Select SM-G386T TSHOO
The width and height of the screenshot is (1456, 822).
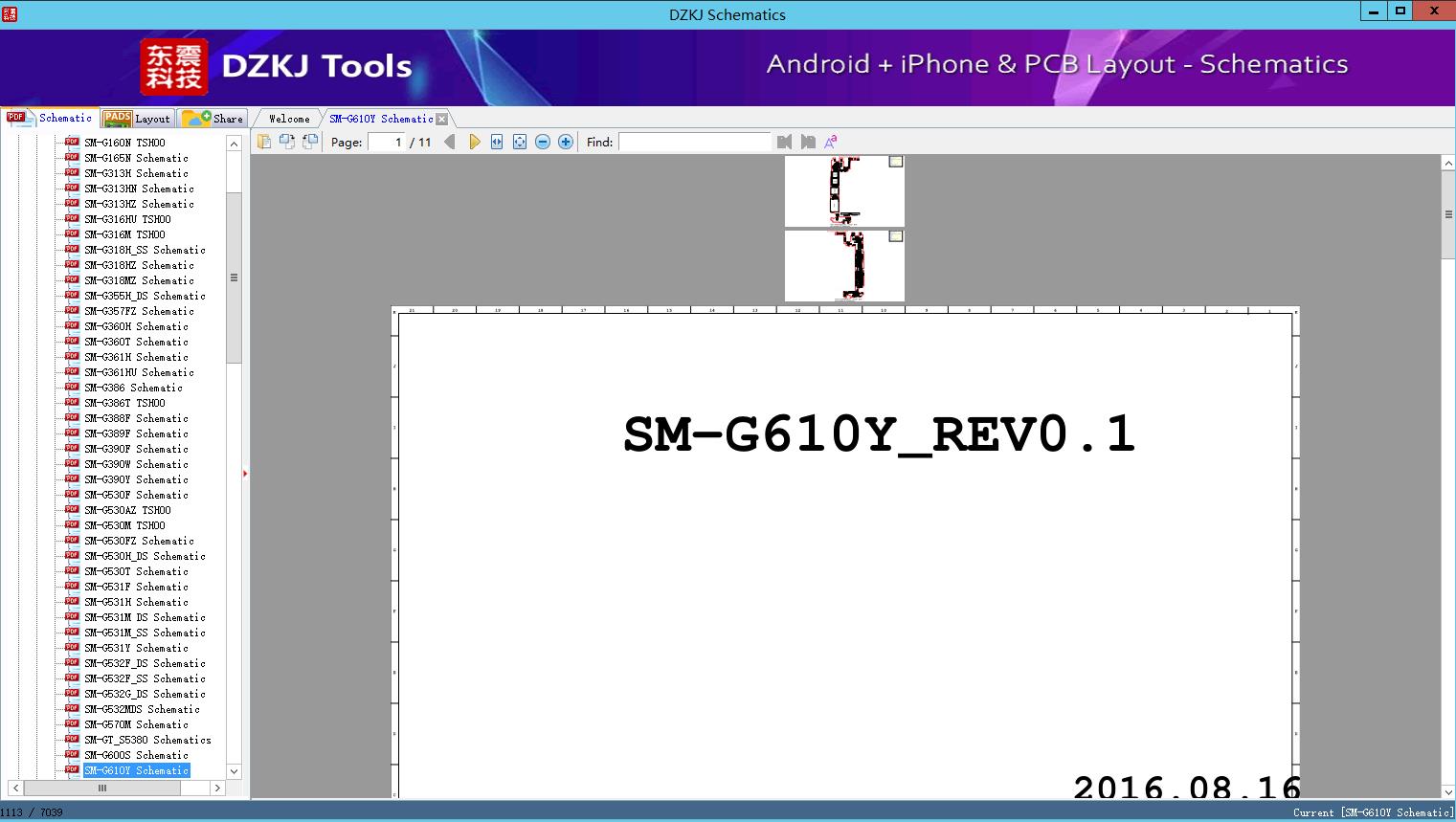pyautogui.click(x=124, y=403)
